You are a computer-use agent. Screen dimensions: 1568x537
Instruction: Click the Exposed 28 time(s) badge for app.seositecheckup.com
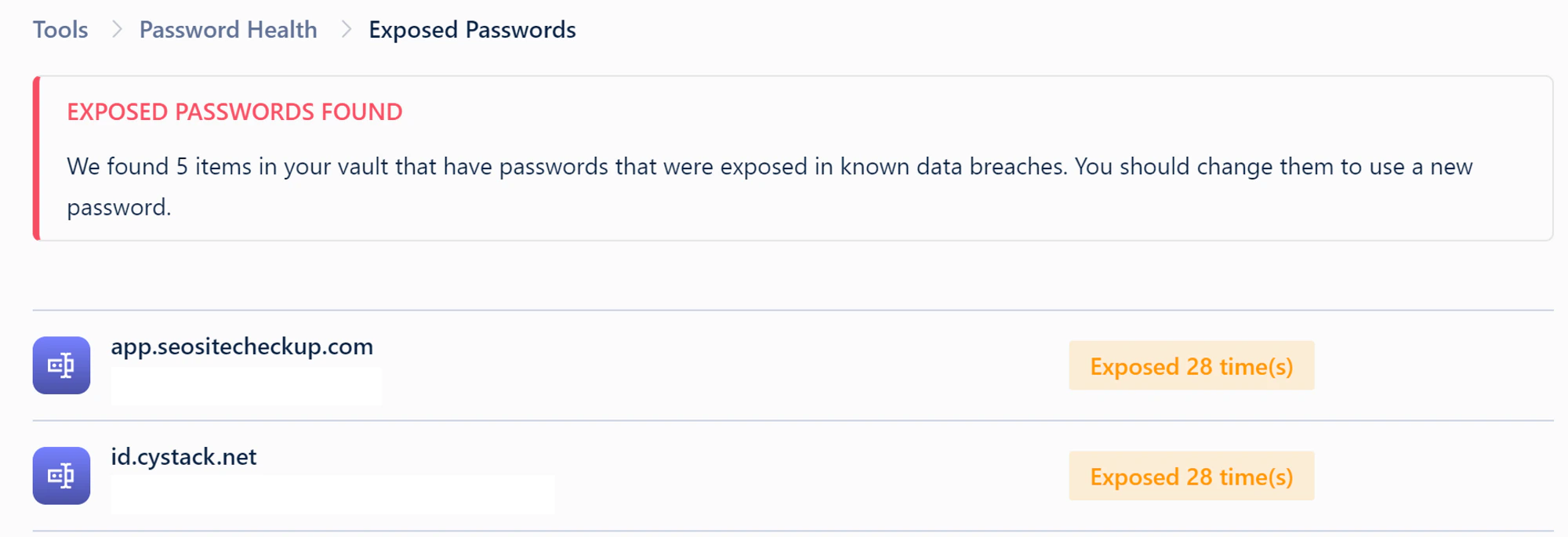click(x=1191, y=365)
